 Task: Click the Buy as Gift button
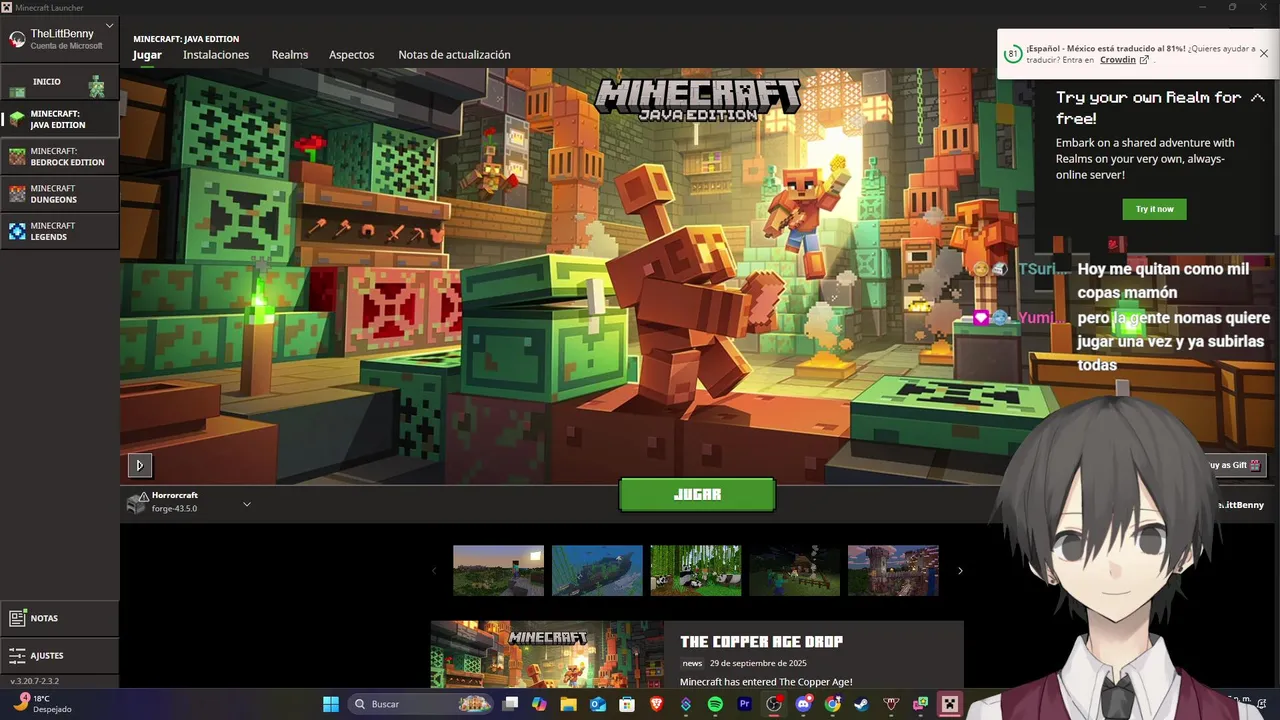[x=1236, y=465]
